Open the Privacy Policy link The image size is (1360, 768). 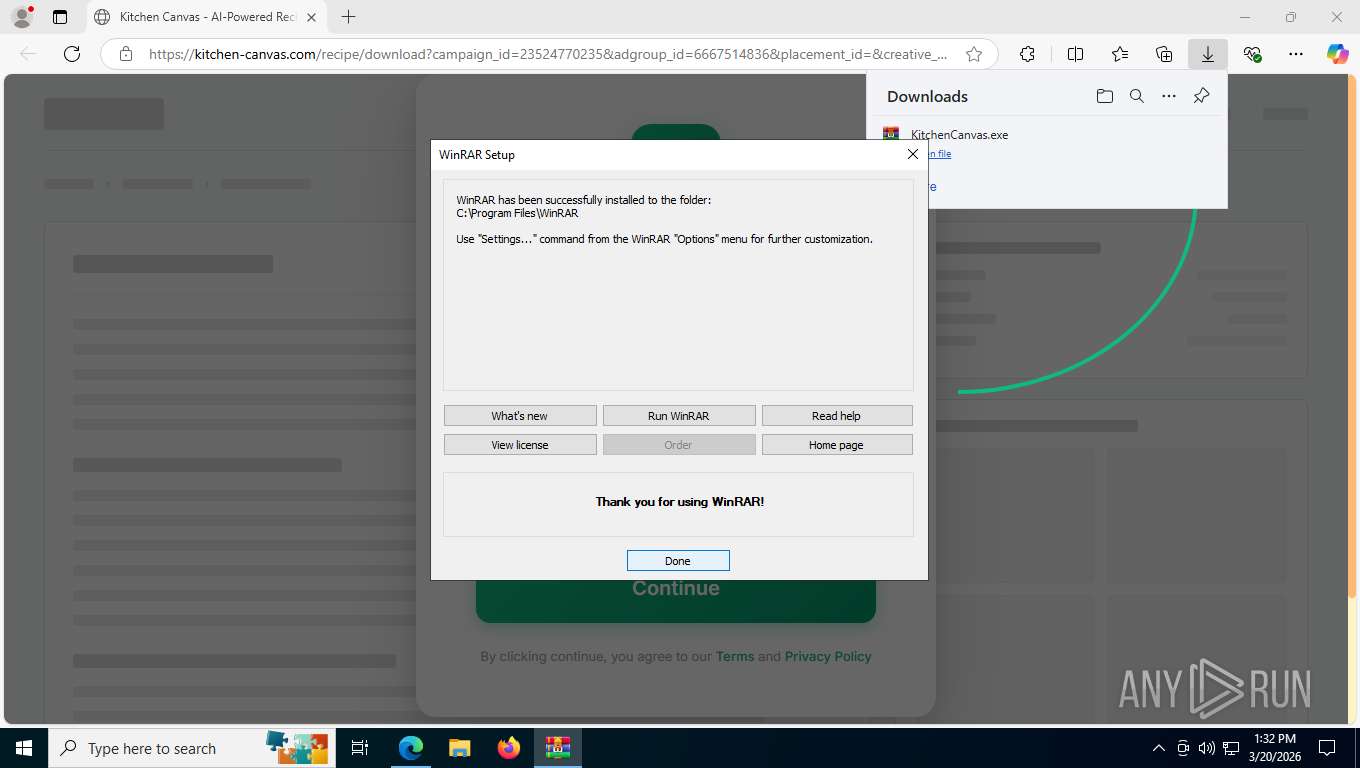pyautogui.click(x=828, y=657)
